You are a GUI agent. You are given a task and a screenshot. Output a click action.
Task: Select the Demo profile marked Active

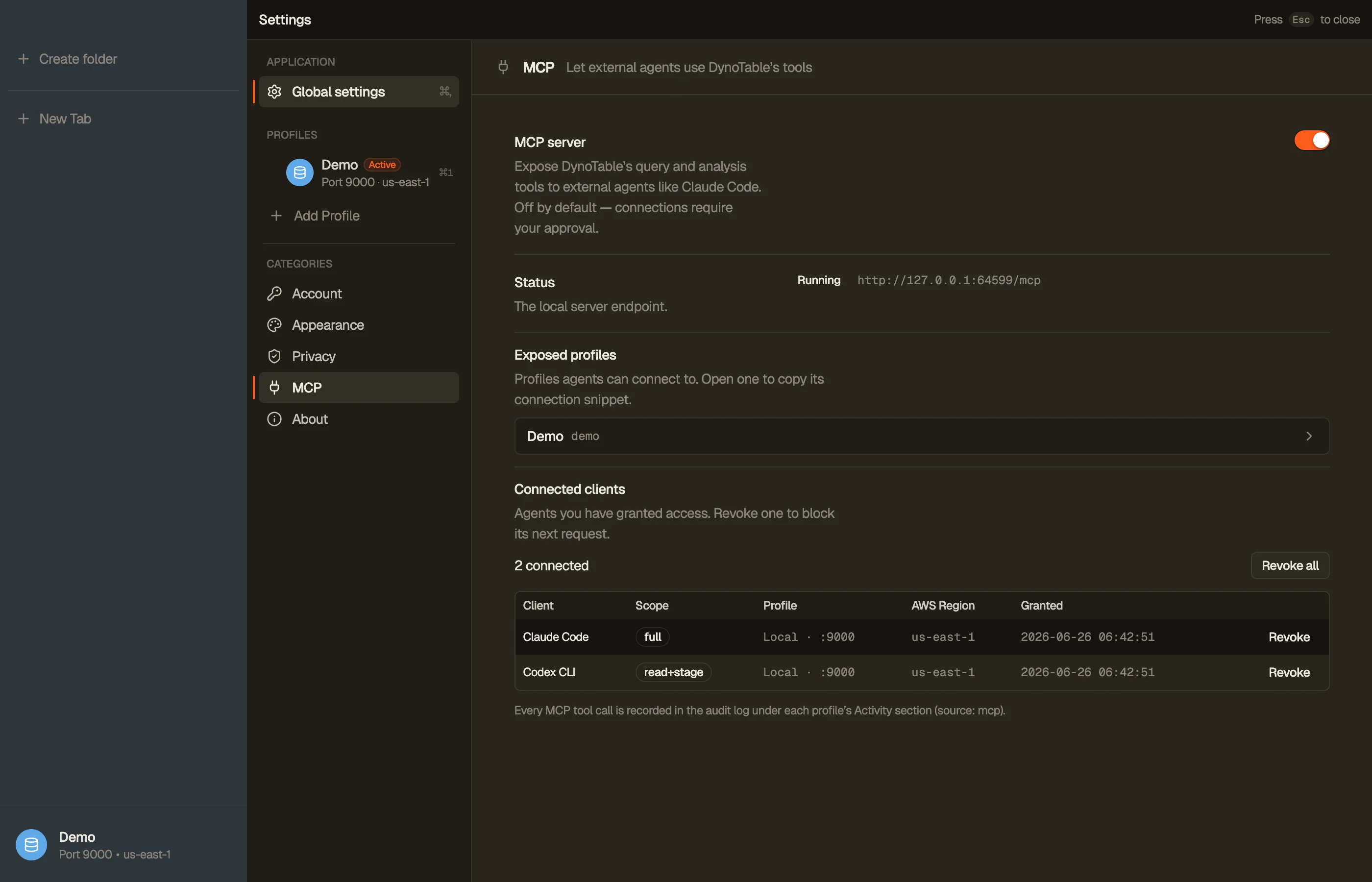tap(359, 172)
